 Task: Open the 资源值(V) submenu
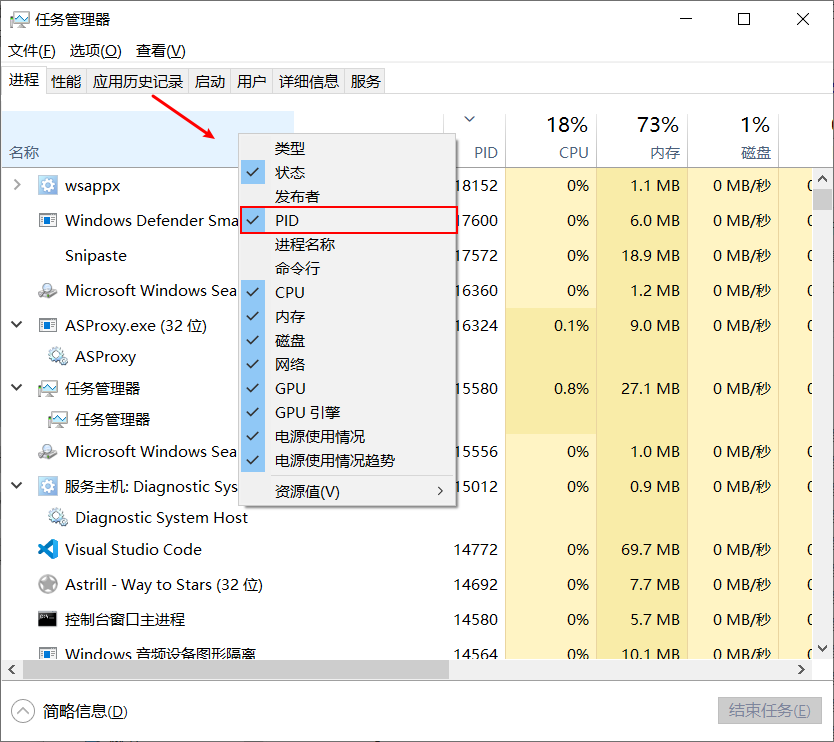[348, 491]
